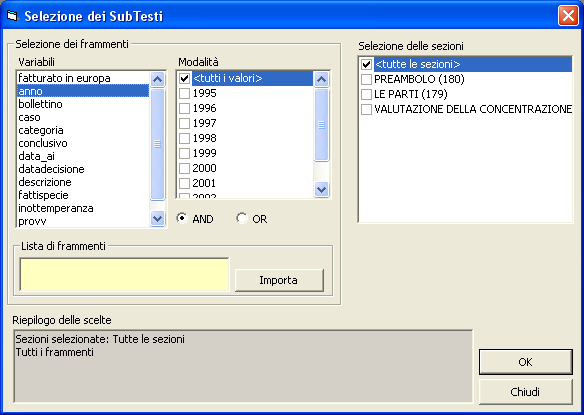
Task: Click the yellow Lista di frammenti field
Action: [124, 274]
